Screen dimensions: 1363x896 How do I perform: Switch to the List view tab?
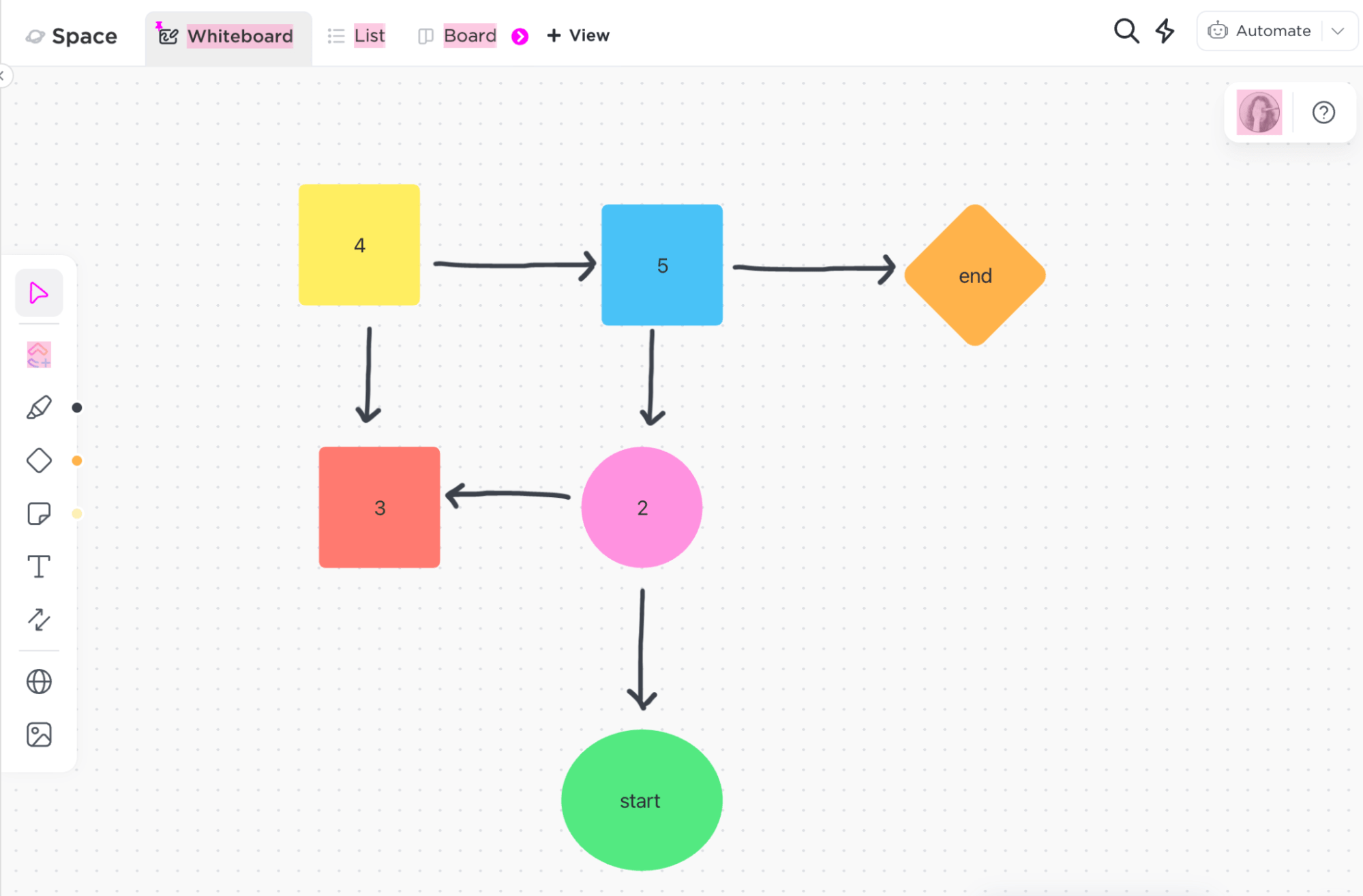(x=370, y=34)
